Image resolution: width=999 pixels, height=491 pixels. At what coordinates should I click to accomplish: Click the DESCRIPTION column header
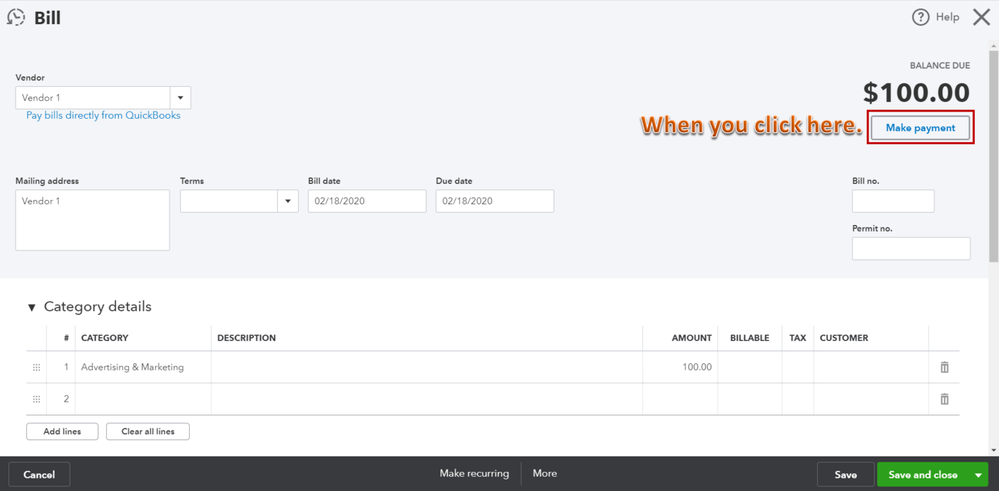pyautogui.click(x=247, y=338)
